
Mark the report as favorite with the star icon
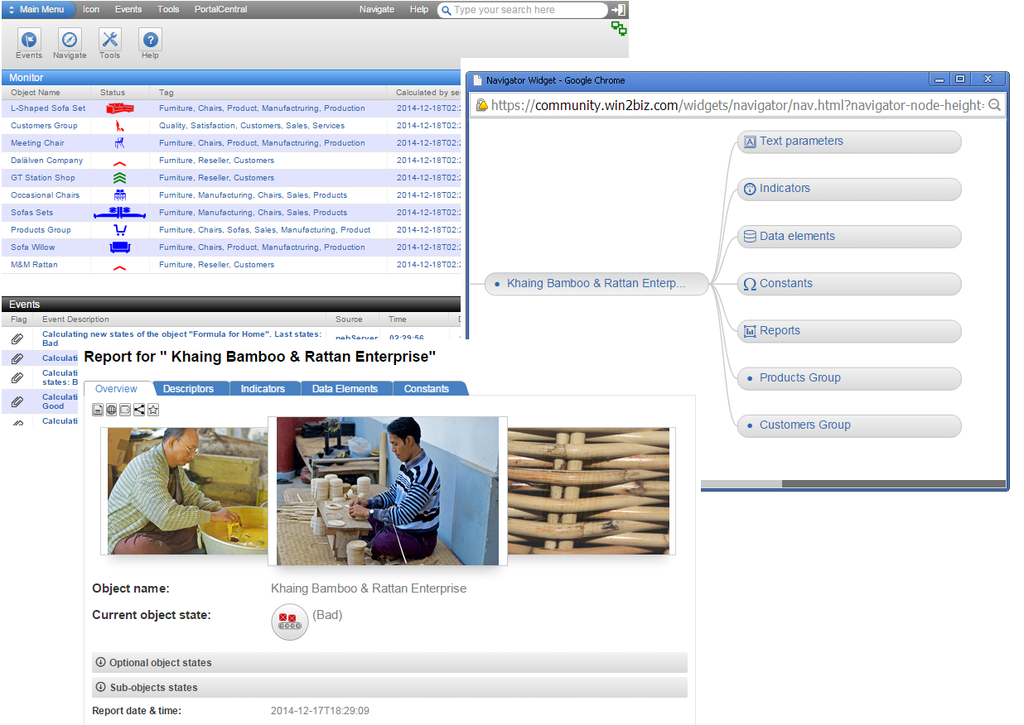pyautogui.click(x=153, y=409)
